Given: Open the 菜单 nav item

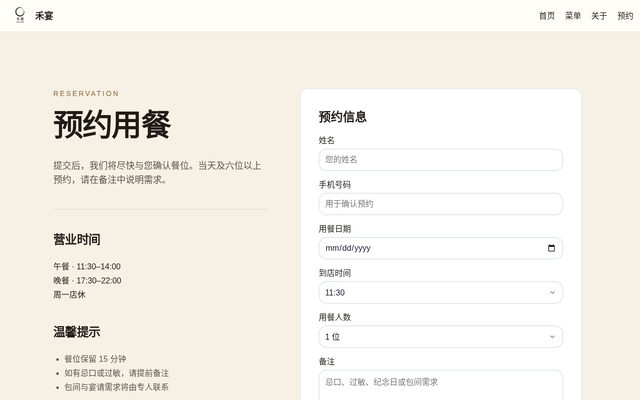Looking at the screenshot, I should 573,16.
